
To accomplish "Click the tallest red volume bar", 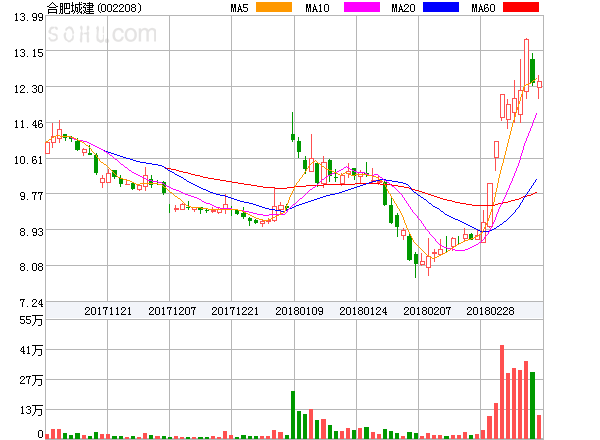I will (502, 392).
